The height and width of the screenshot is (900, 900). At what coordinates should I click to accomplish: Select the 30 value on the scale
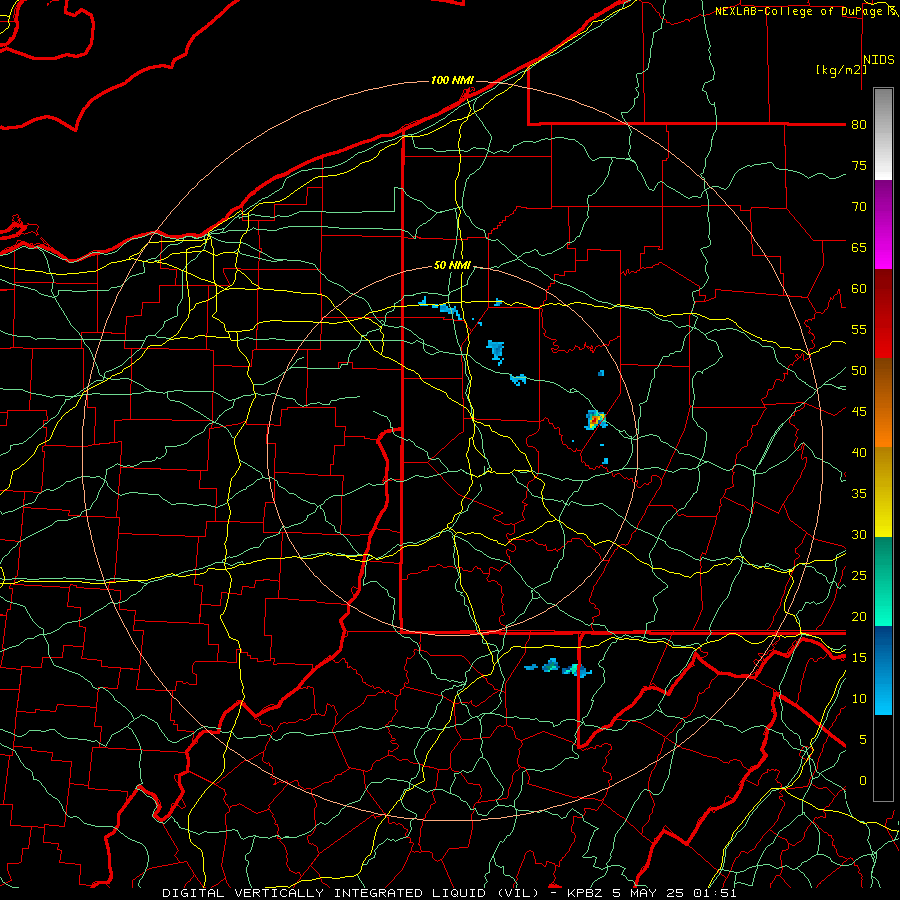[x=859, y=534]
